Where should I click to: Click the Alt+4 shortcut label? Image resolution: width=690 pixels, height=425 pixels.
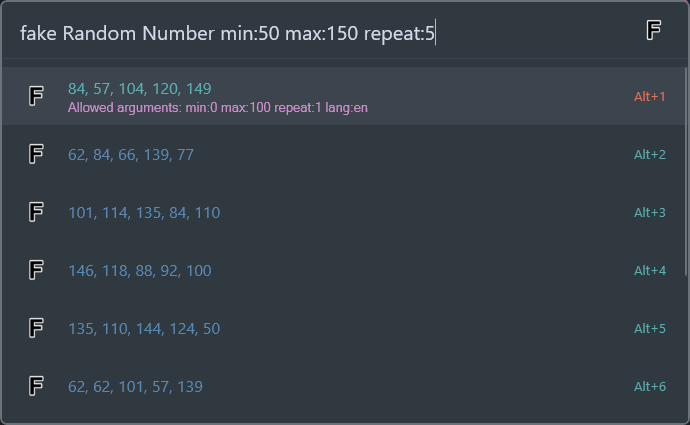click(x=649, y=271)
